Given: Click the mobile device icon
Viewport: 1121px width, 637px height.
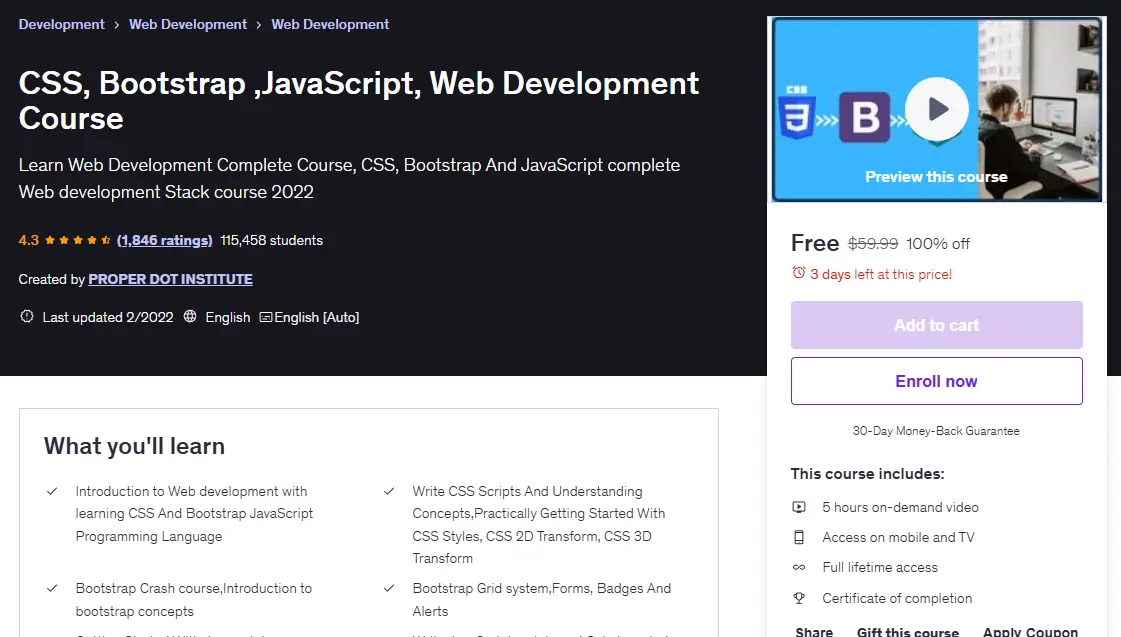Looking at the screenshot, I should point(799,537).
